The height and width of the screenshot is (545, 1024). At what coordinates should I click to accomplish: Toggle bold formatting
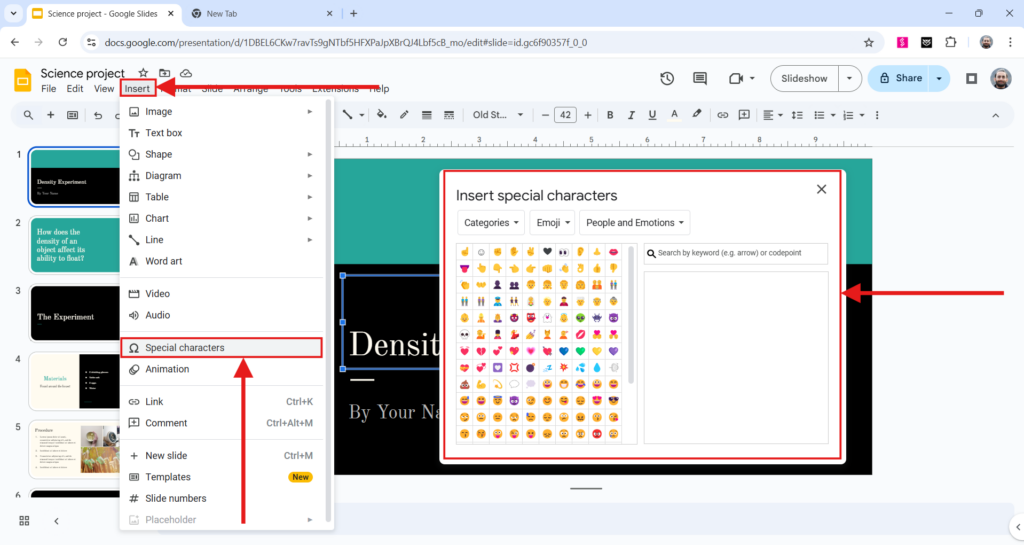coord(610,116)
